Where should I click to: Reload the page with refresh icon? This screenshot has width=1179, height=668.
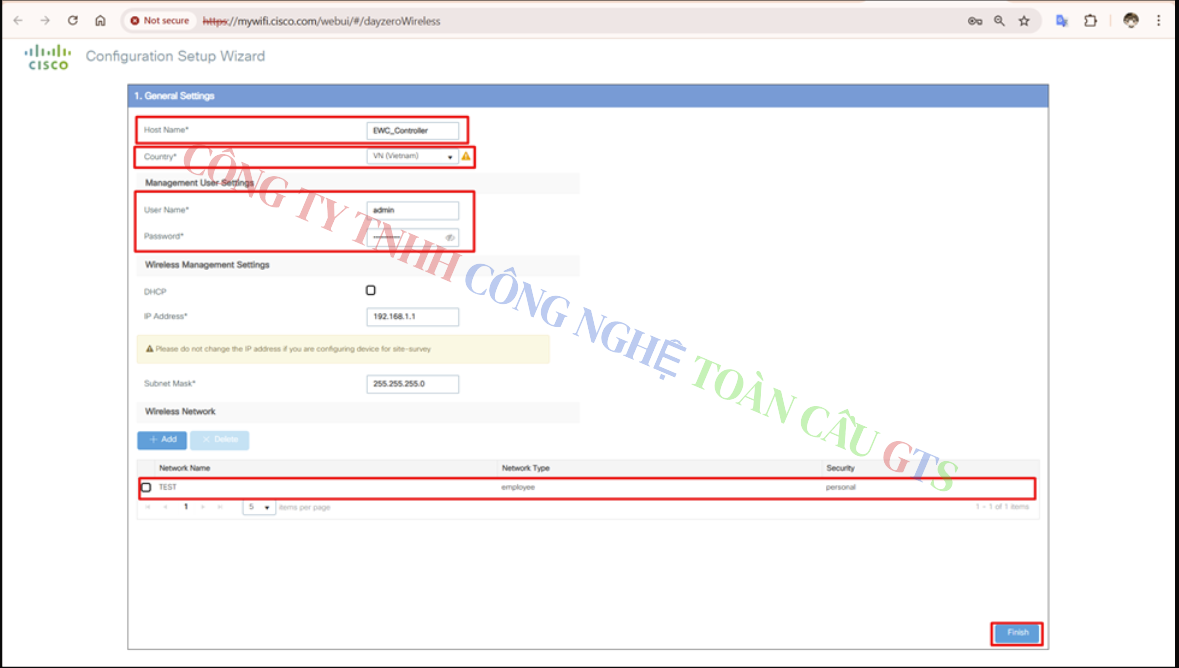click(73, 21)
